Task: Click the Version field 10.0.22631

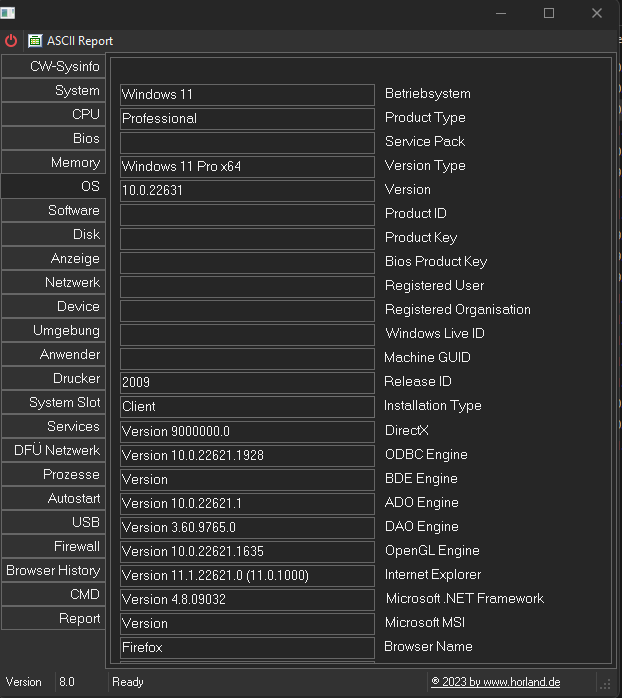Action: pyautogui.click(x=247, y=191)
